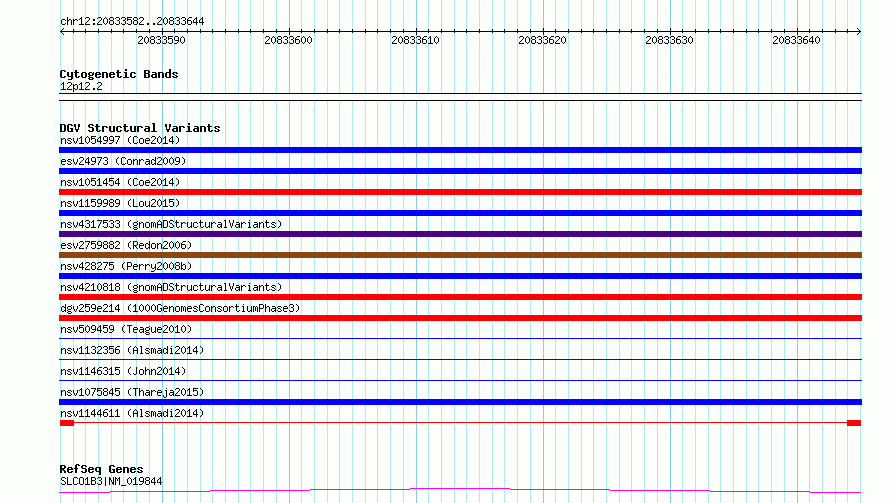This screenshot has height=503, width=890.
Task: Click the blue bar for nsv1054997
Action: point(460,150)
